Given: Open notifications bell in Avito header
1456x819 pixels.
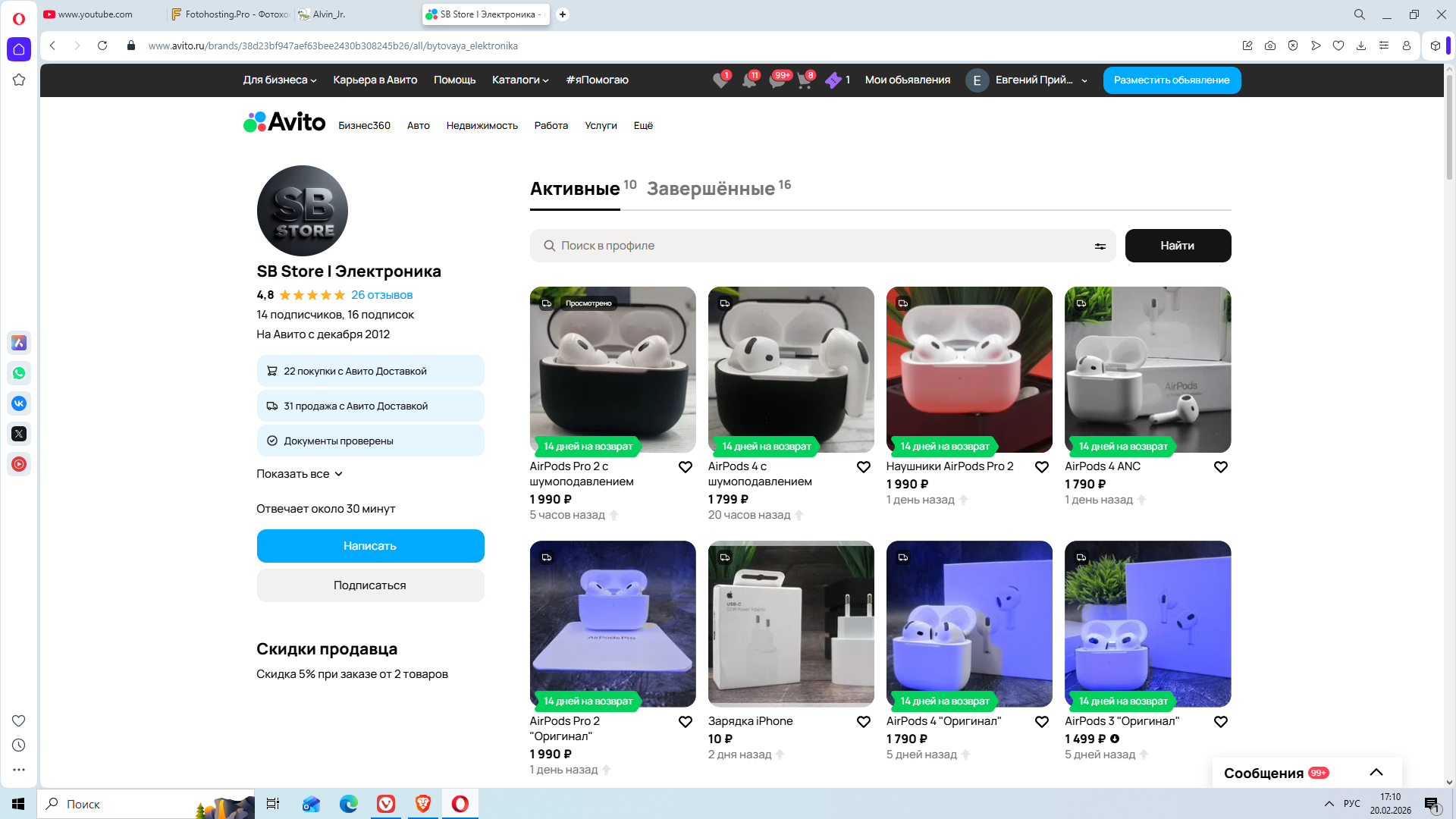Looking at the screenshot, I should [x=748, y=80].
